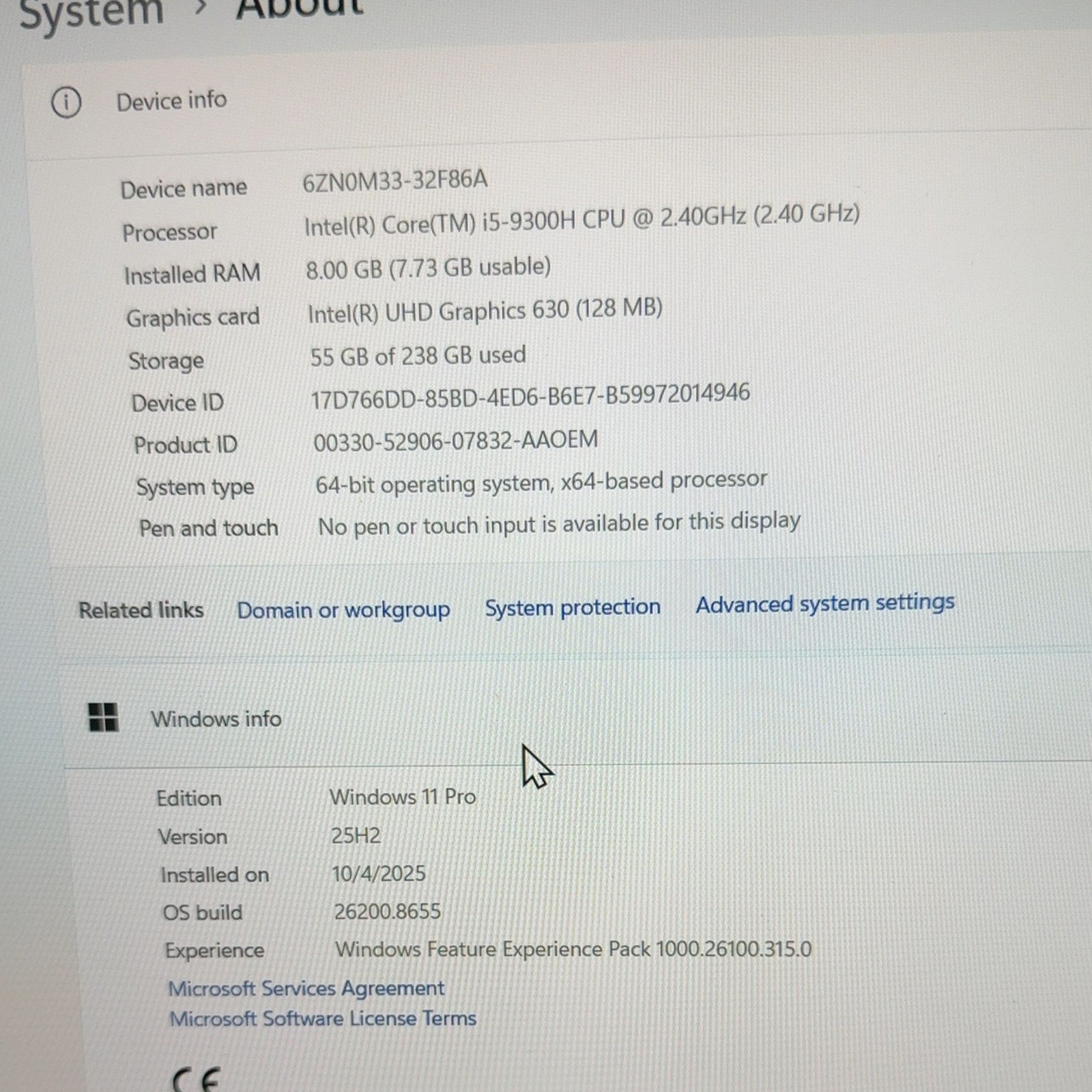
Task: Click the Device ID label
Action: [x=177, y=403]
